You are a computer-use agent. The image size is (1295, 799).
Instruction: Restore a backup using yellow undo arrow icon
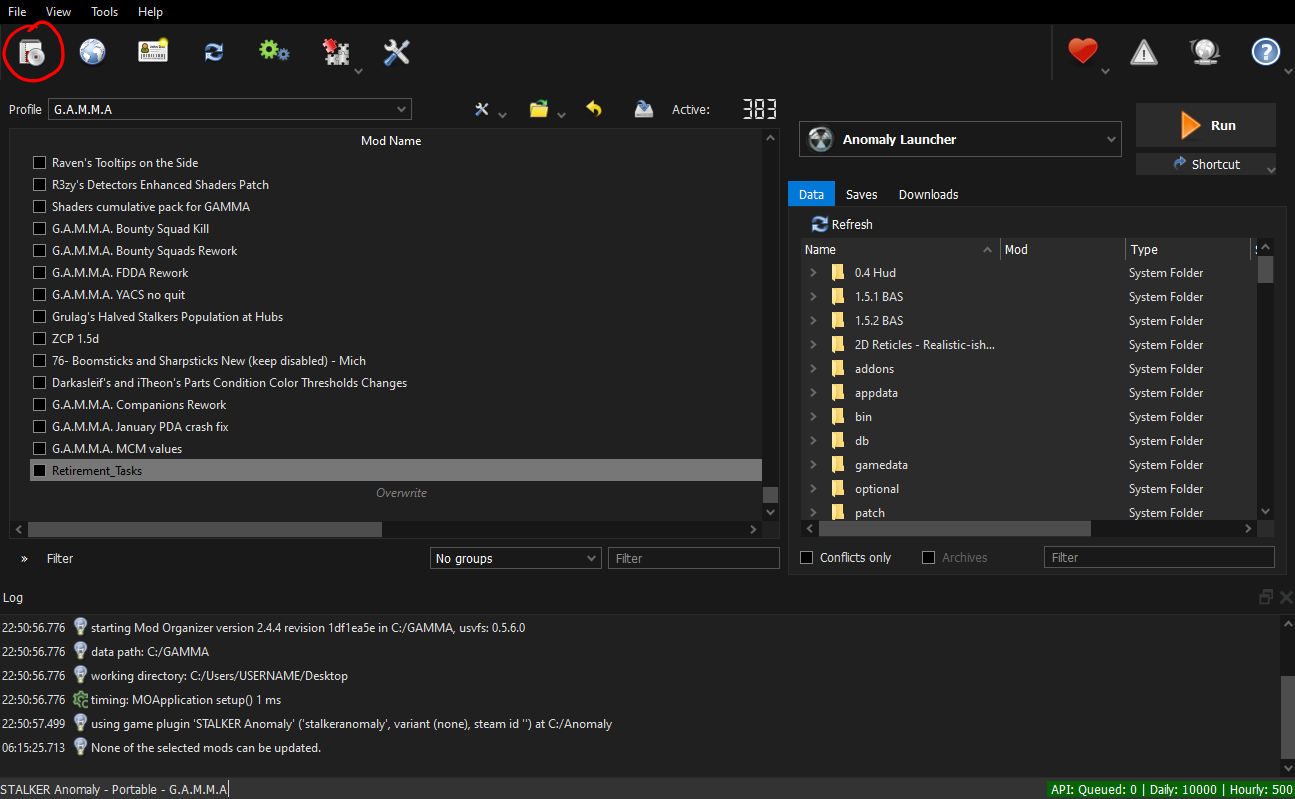[594, 109]
